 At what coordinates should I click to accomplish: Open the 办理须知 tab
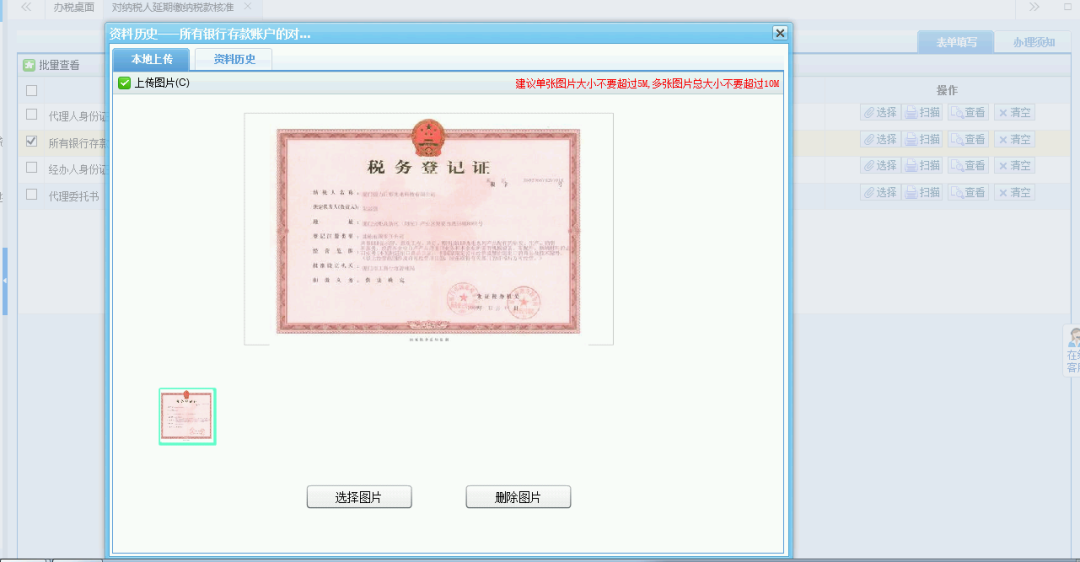coord(1034,42)
